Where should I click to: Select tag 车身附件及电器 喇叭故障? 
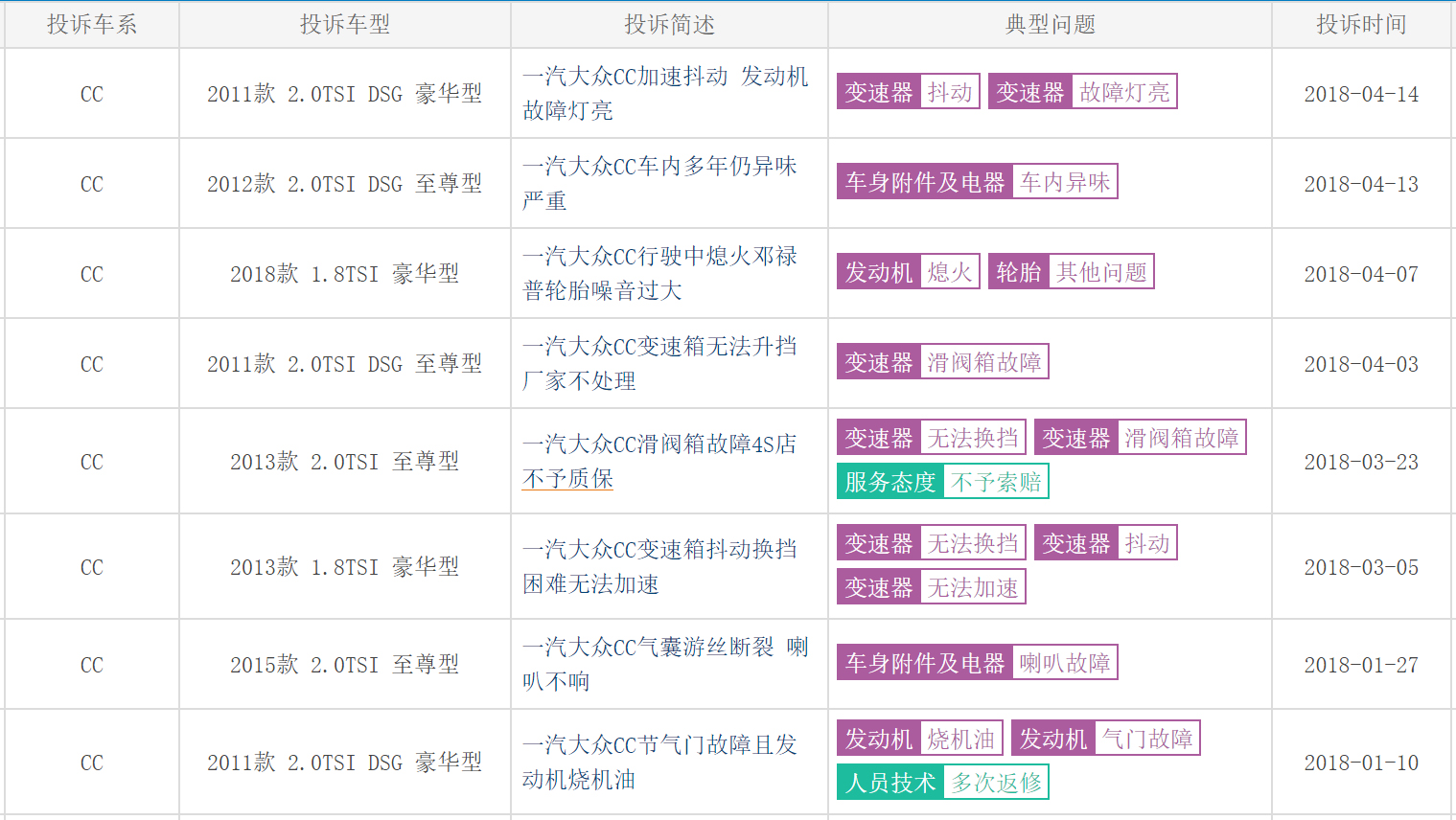point(978,663)
